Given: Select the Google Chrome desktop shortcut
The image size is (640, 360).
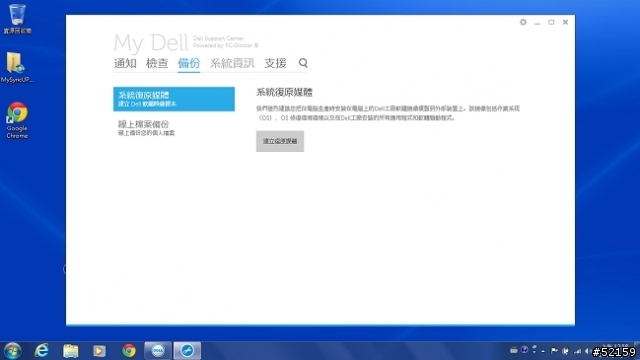Looking at the screenshot, I should [x=17, y=121].
